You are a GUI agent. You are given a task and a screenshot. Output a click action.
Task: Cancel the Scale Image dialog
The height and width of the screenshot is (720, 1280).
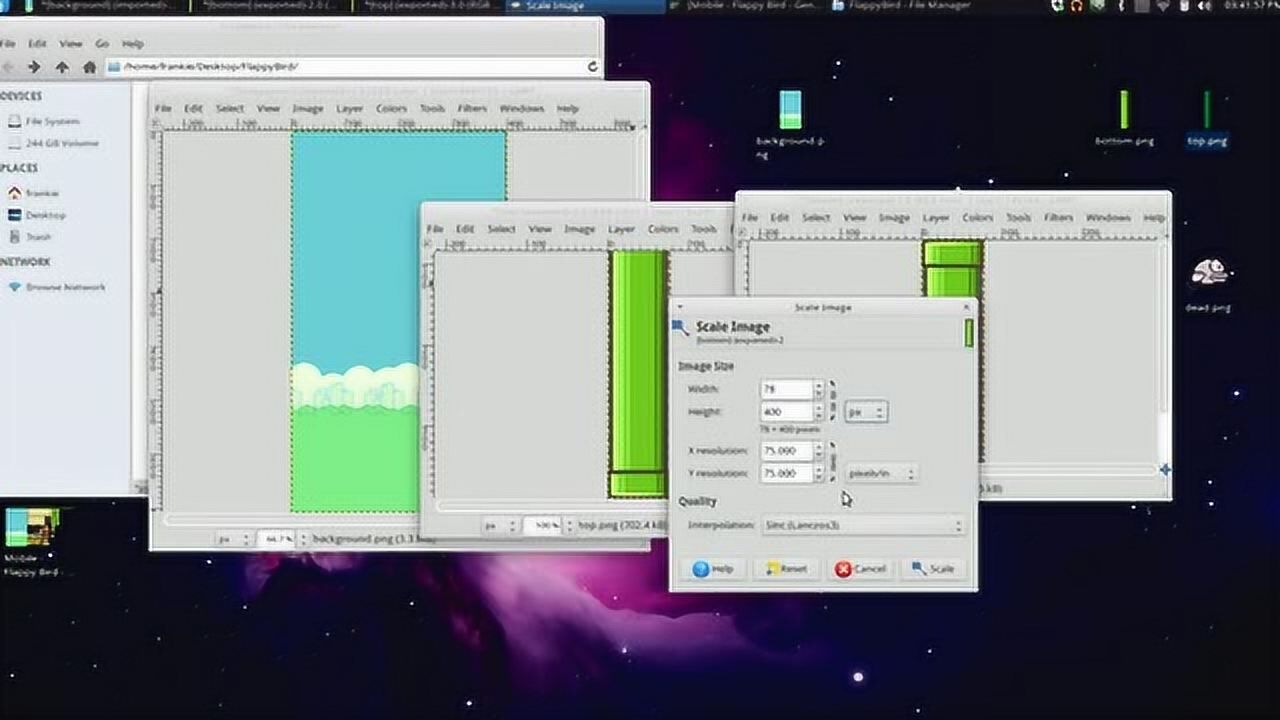pos(860,568)
